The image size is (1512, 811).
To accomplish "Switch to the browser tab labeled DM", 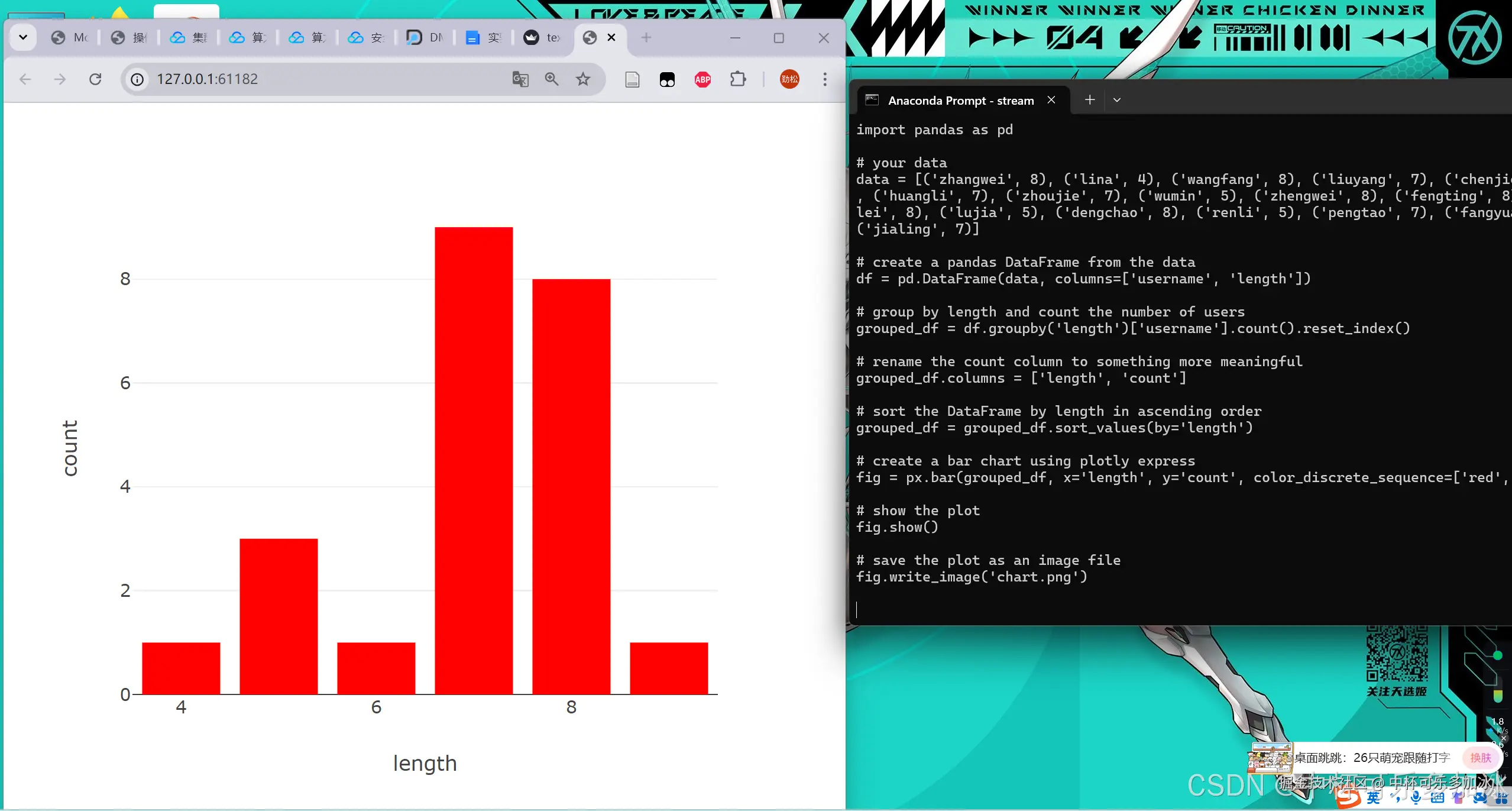I will (426, 38).
